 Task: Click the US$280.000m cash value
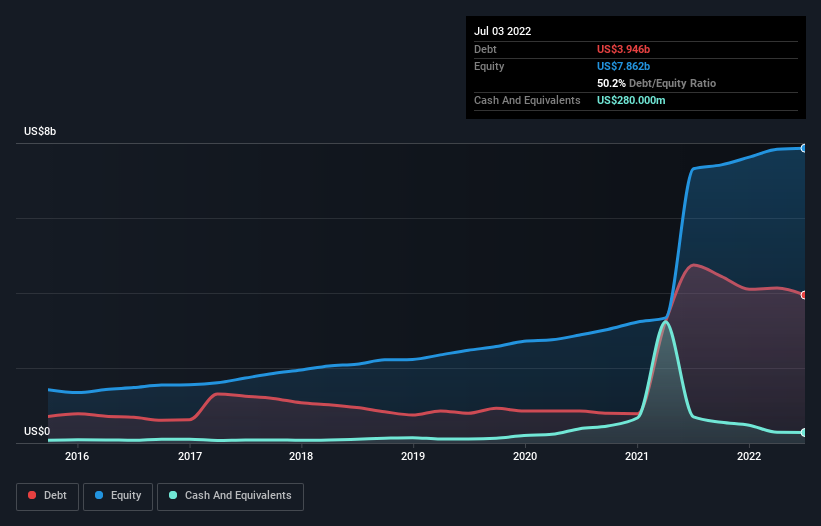click(631, 100)
